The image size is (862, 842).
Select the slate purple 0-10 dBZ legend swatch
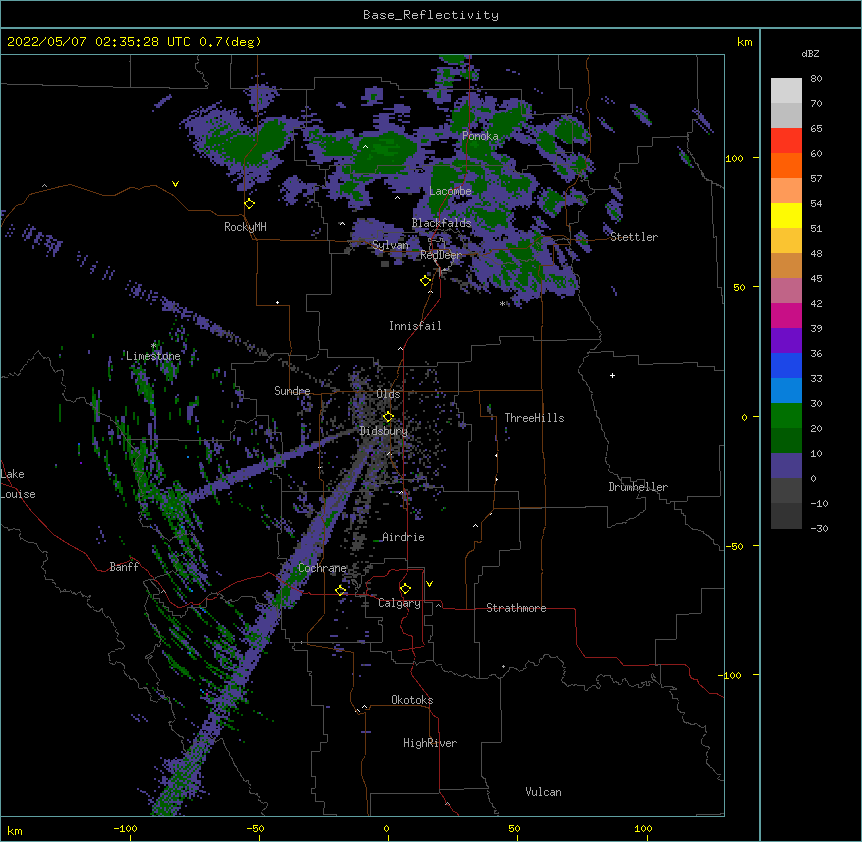[786, 466]
